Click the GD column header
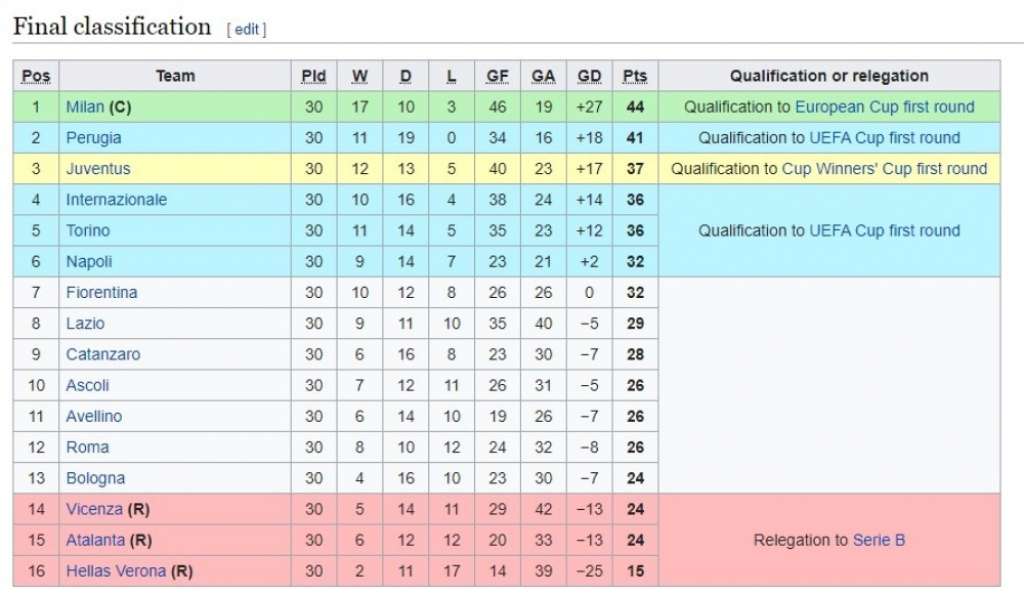 click(589, 76)
